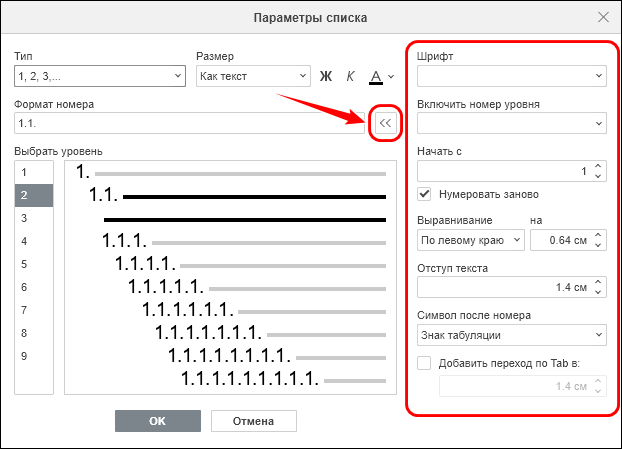This screenshot has width=622, height=449.
Task: Click the 1.1.1.1.1. preview line
Action: pos(257,287)
